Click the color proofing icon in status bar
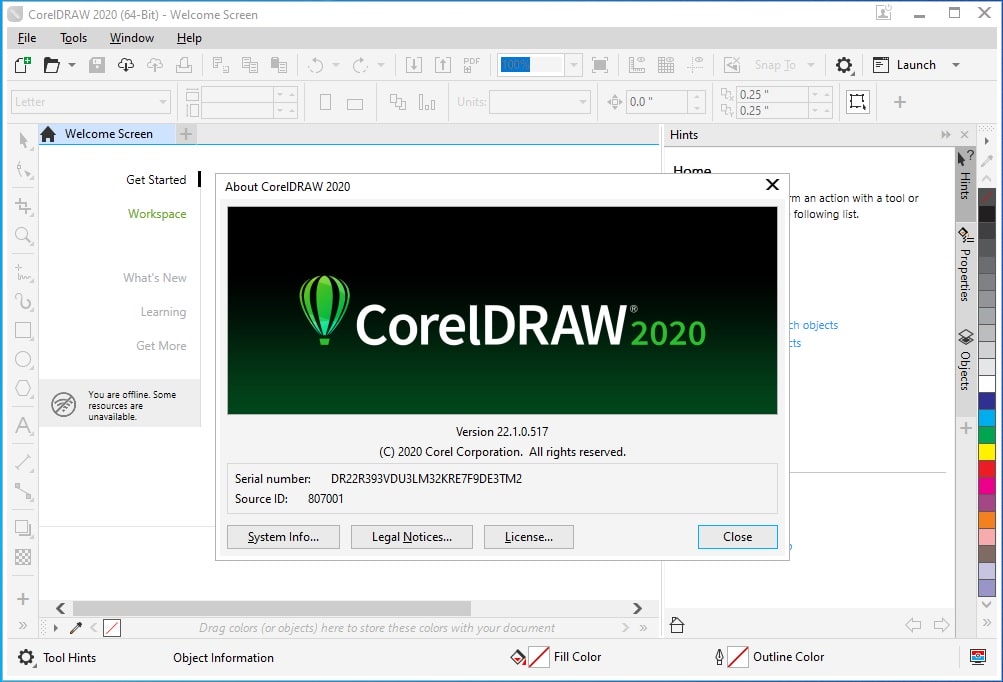 coord(977,656)
